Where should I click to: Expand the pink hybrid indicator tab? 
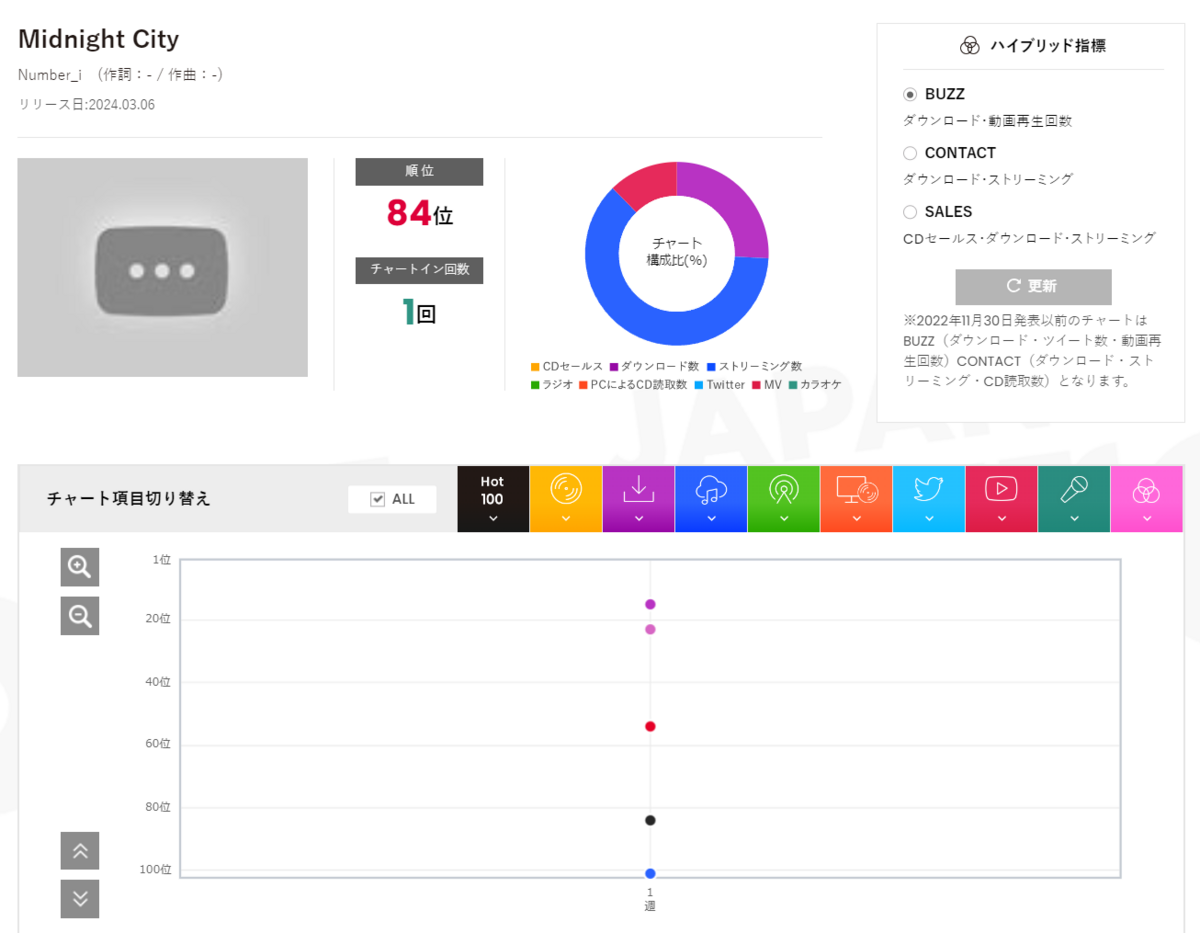[1146, 498]
